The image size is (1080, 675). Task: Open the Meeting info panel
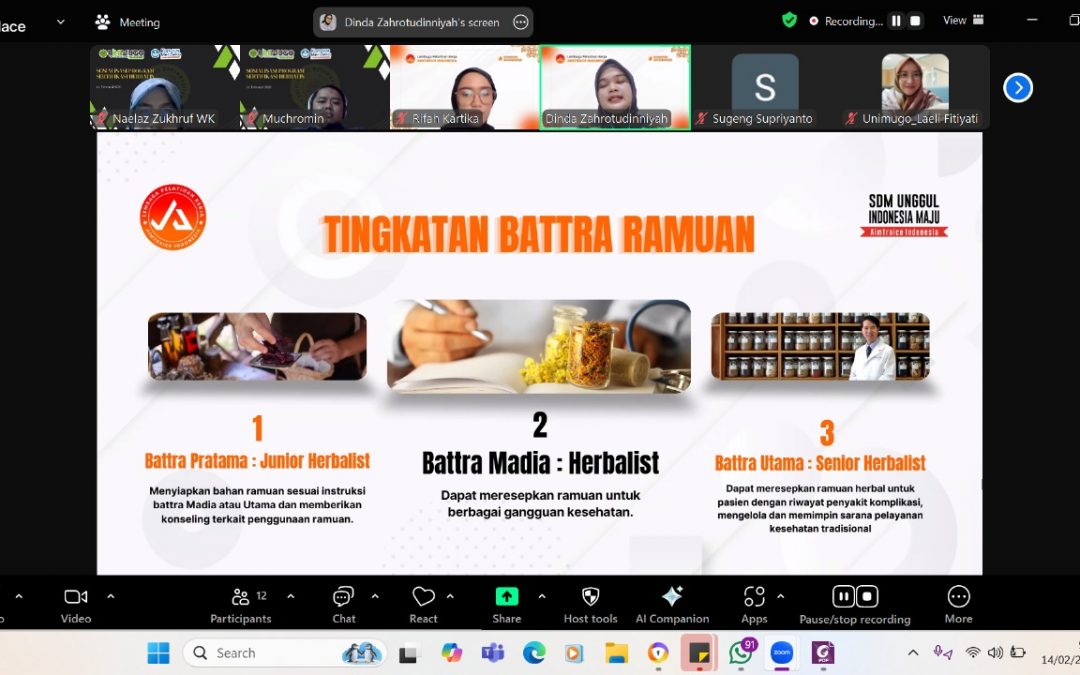tap(127, 22)
